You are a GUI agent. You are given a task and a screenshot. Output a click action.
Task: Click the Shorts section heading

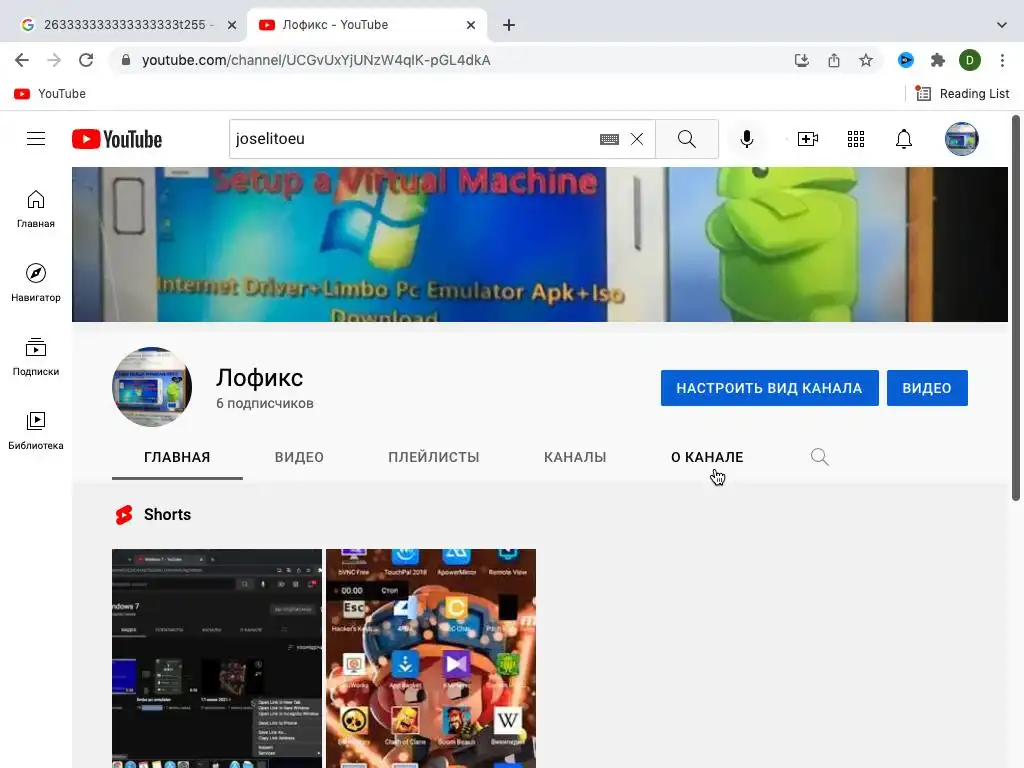tap(167, 515)
